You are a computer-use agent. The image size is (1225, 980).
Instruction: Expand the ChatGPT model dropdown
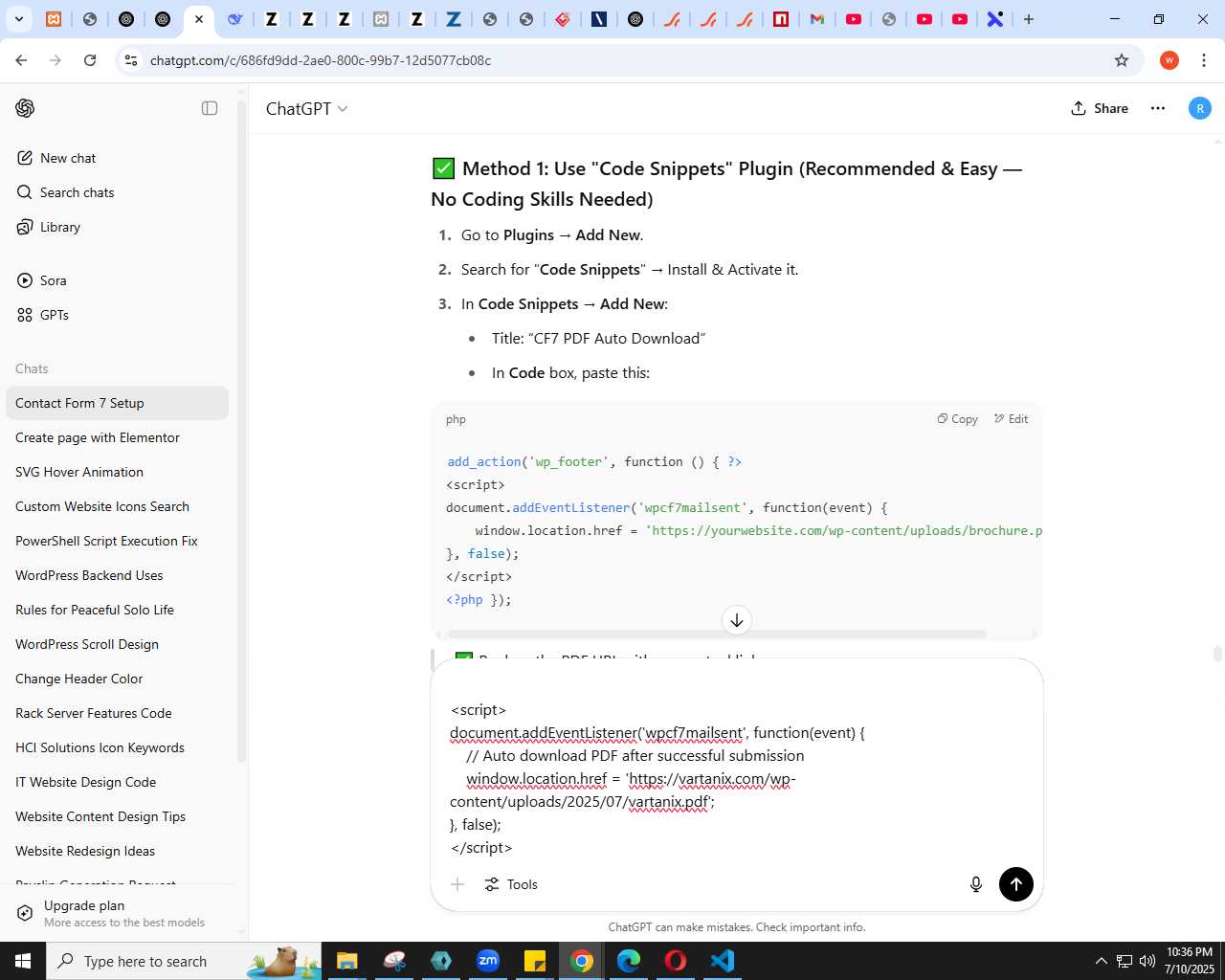(x=307, y=109)
